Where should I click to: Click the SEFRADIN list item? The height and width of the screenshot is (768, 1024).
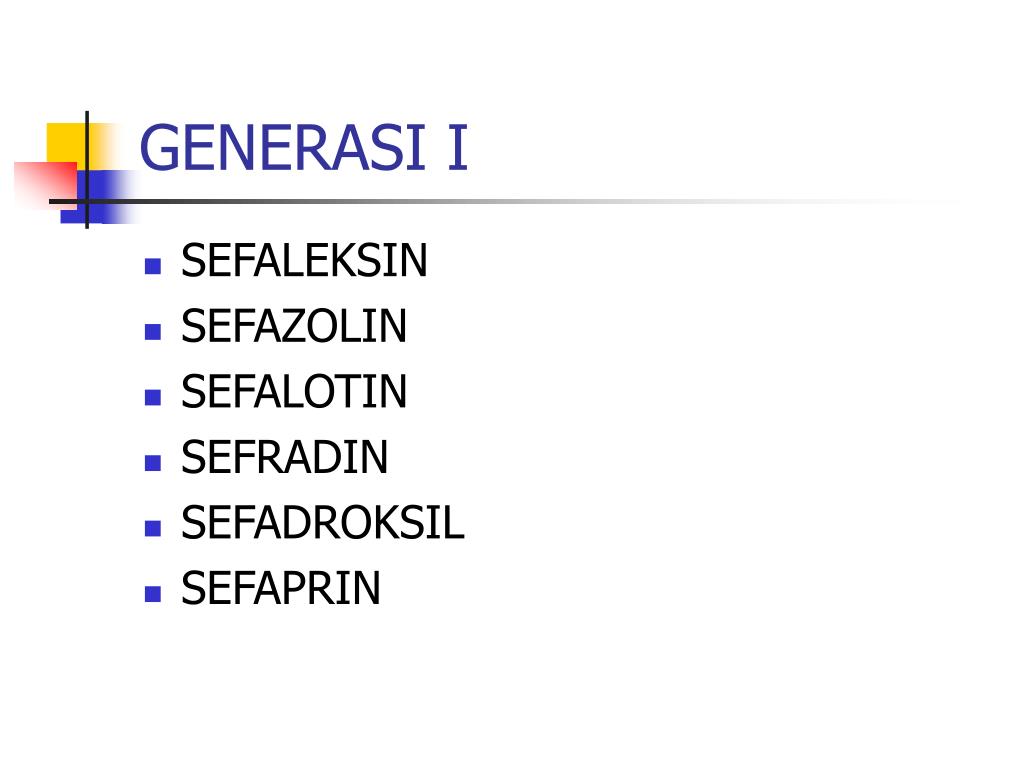284,457
